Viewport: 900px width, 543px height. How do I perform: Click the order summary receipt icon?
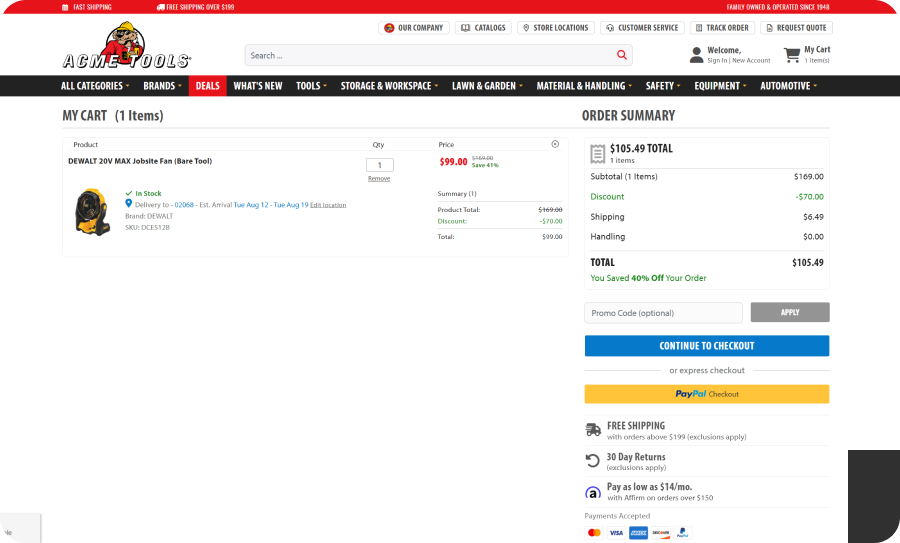click(598, 154)
